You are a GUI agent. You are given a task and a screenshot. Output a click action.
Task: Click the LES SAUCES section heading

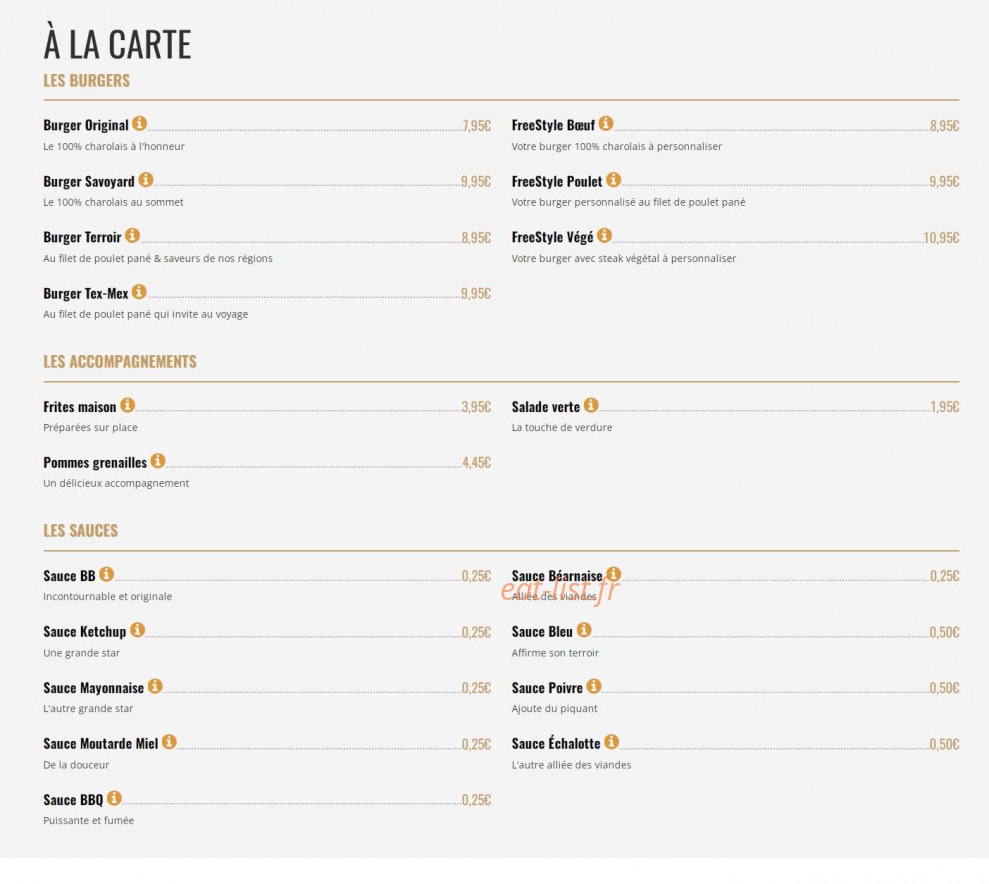point(81,531)
